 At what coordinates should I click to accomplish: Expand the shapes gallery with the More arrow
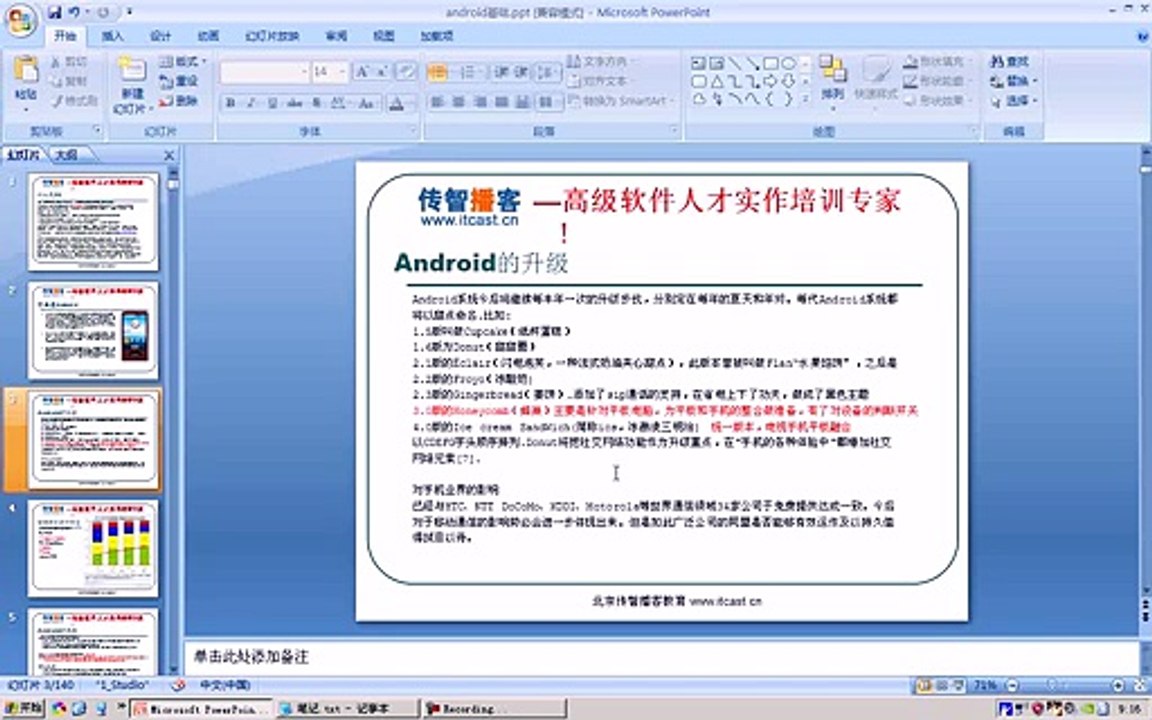(806, 98)
